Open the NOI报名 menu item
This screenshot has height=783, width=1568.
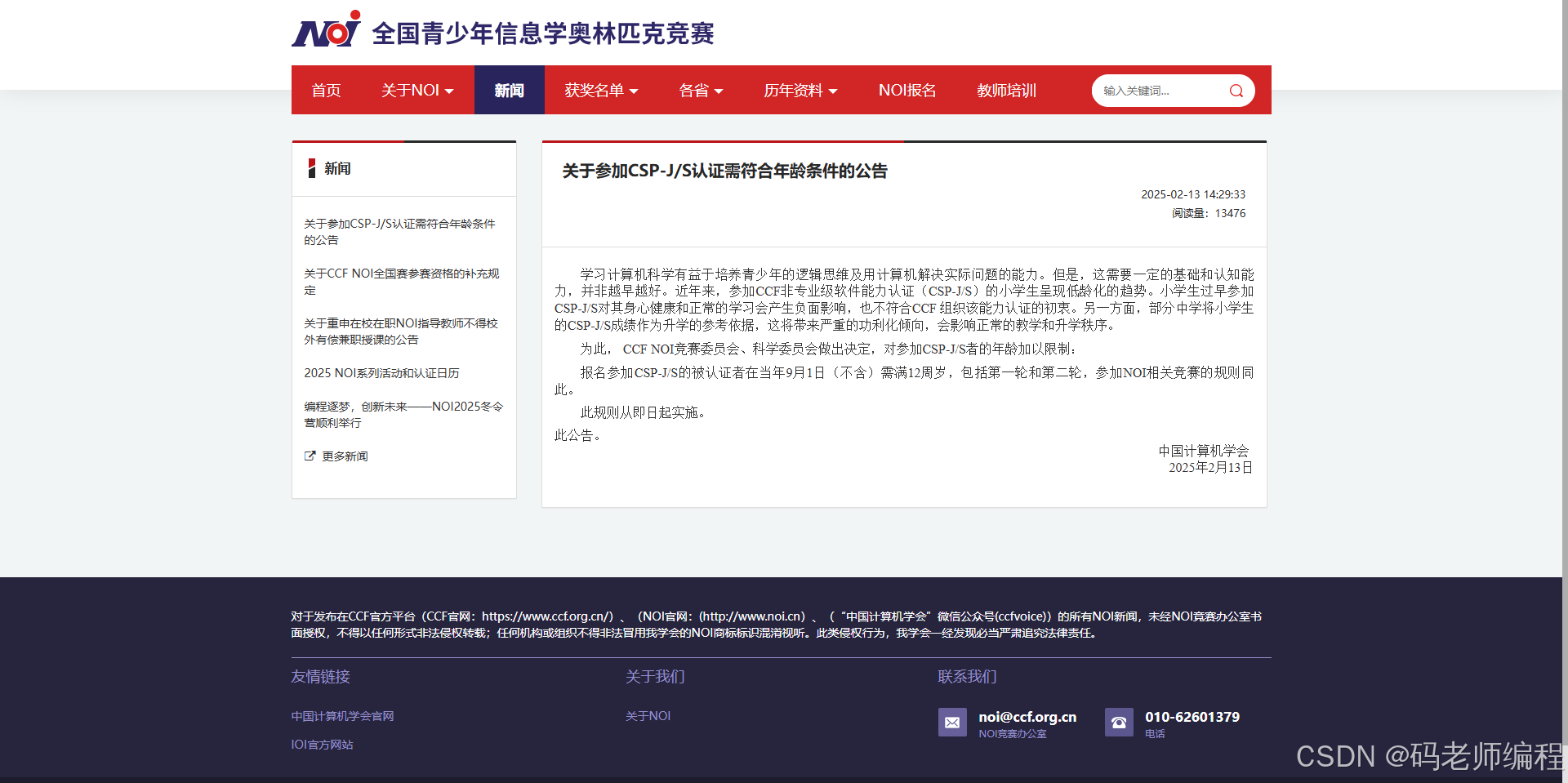click(907, 91)
